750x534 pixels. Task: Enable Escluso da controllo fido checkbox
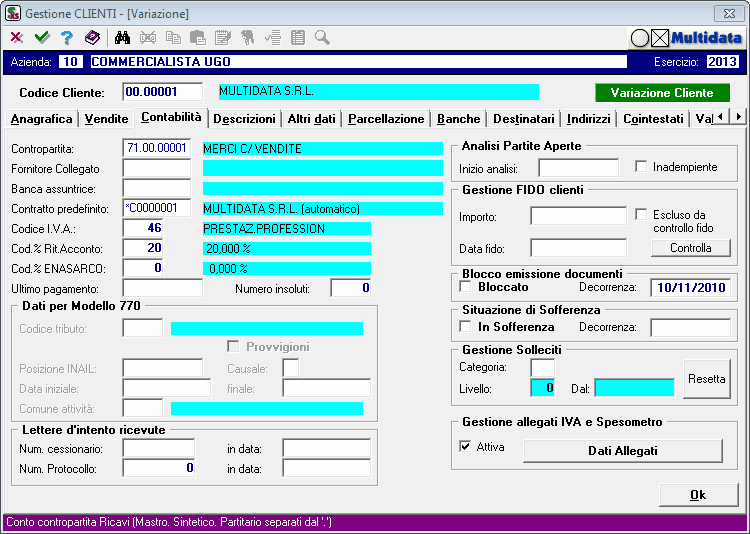tap(641, 214)
